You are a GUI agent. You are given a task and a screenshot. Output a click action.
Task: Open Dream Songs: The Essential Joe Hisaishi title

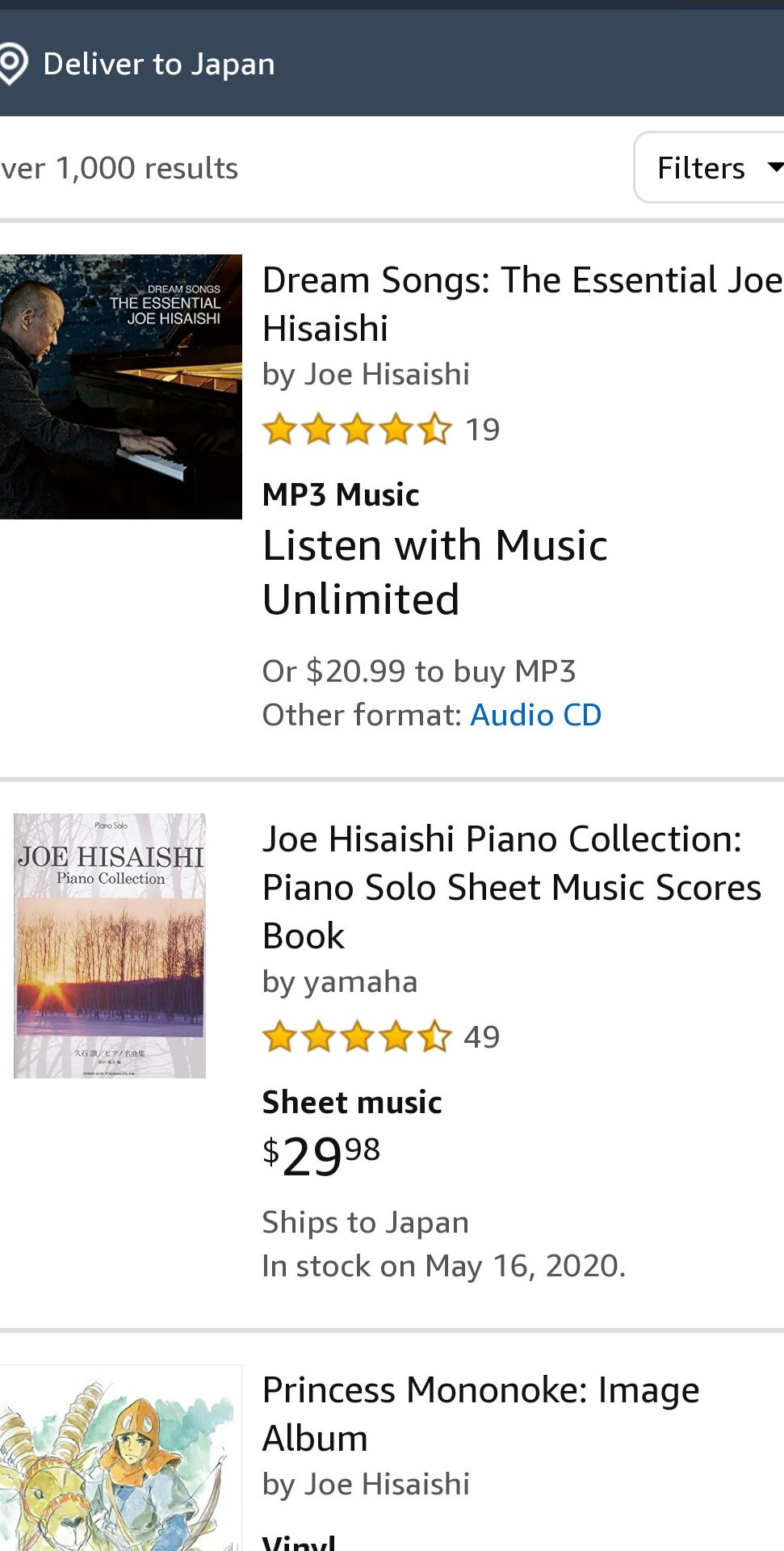[522, 304]
